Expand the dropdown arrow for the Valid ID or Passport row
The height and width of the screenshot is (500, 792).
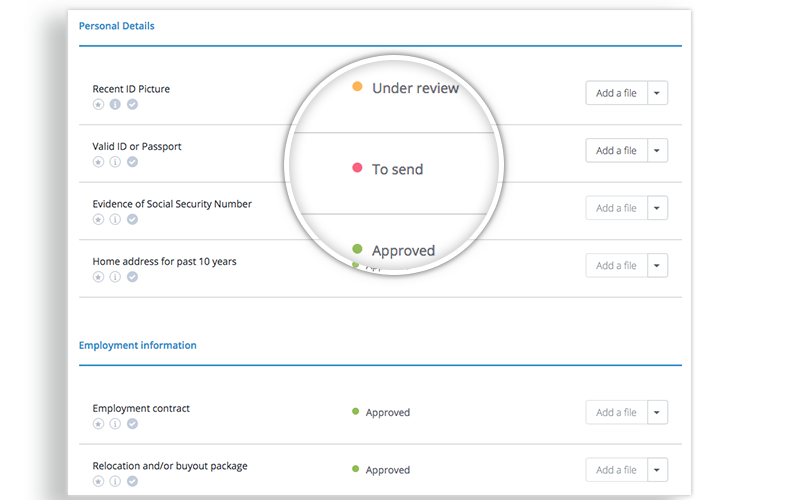[x=657, y=151]
